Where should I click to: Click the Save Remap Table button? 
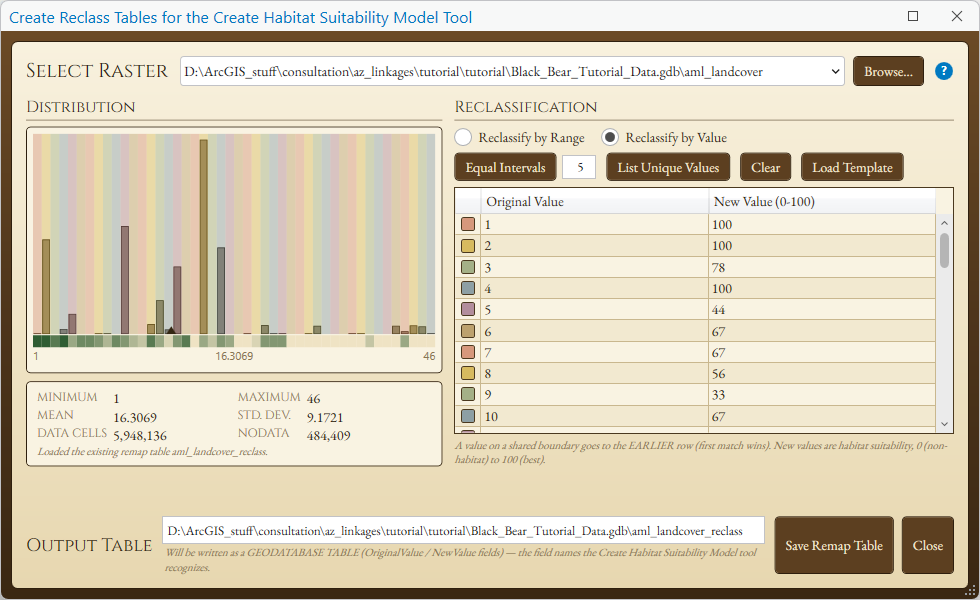[834, 545]
